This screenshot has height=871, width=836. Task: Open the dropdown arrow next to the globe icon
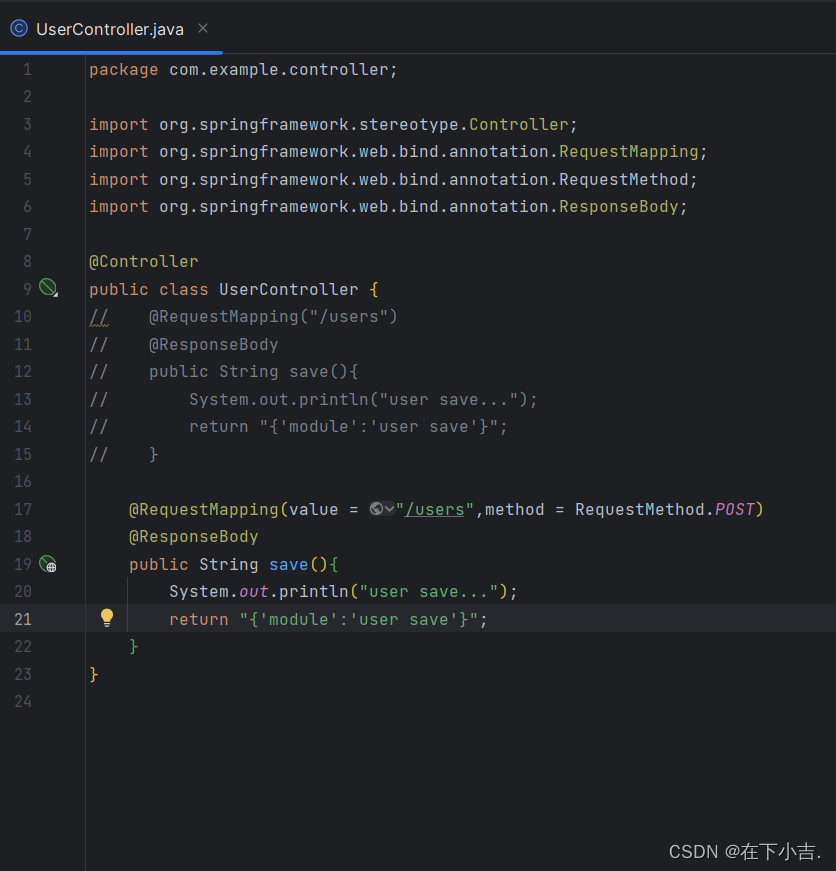pyautogui.click(x=389, y=509)
